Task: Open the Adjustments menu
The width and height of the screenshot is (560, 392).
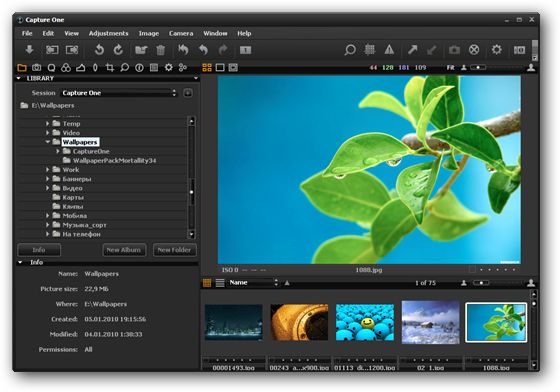Action: 108,33
